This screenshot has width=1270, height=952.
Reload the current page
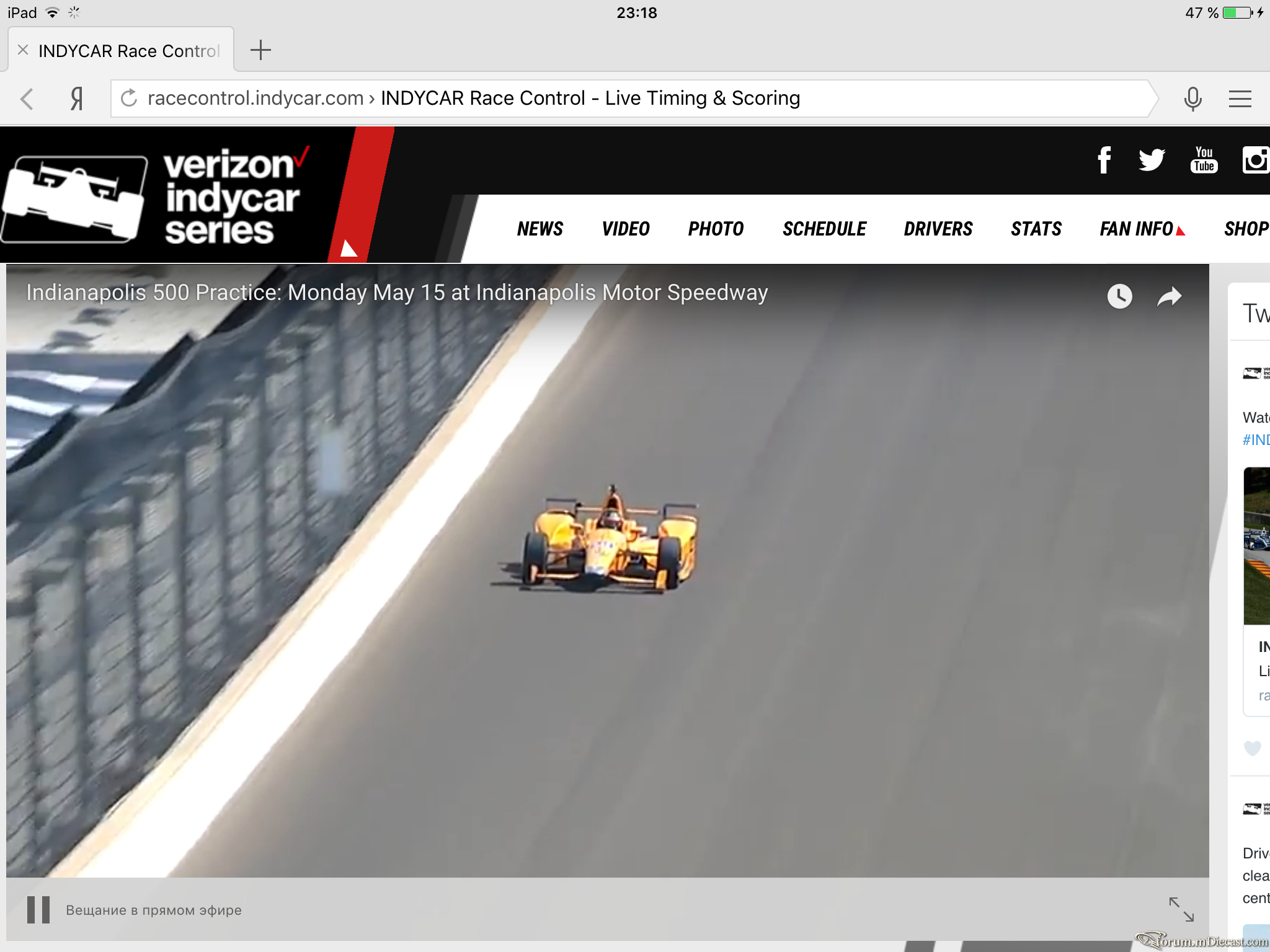[128, 99]
